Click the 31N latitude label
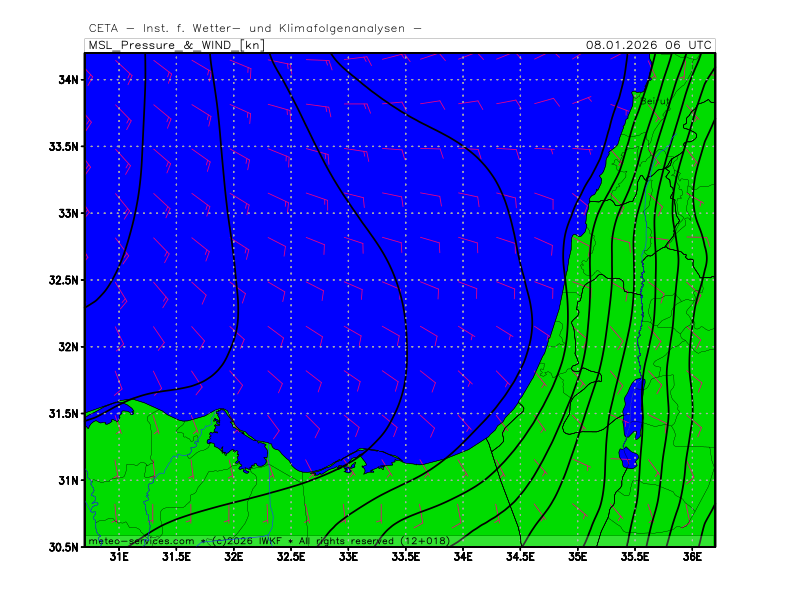Screen dimensions: 800x600 click(x=68, y=480)
